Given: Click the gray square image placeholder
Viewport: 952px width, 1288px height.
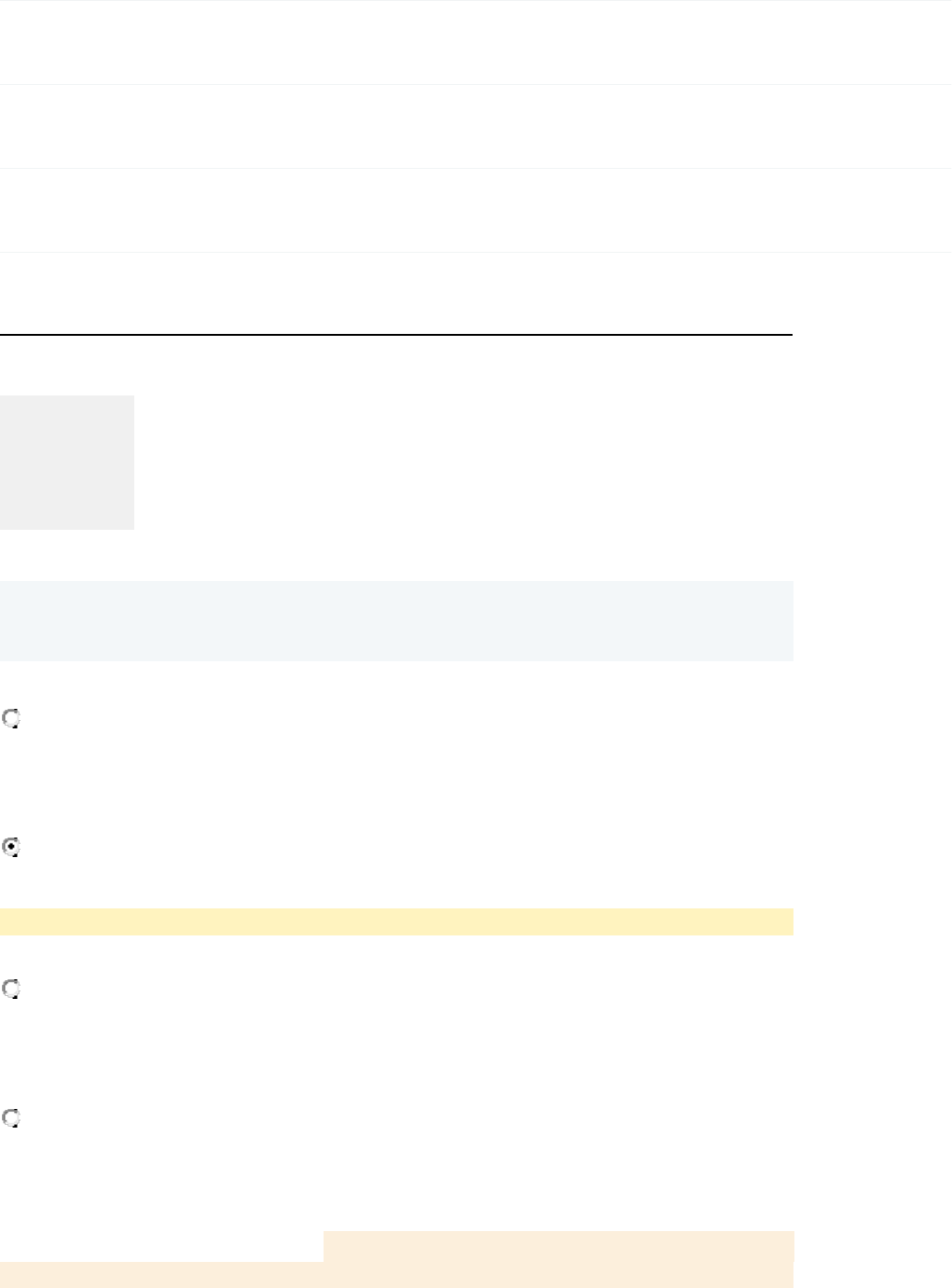Looking at the screenshot, I should coord(67,463).
